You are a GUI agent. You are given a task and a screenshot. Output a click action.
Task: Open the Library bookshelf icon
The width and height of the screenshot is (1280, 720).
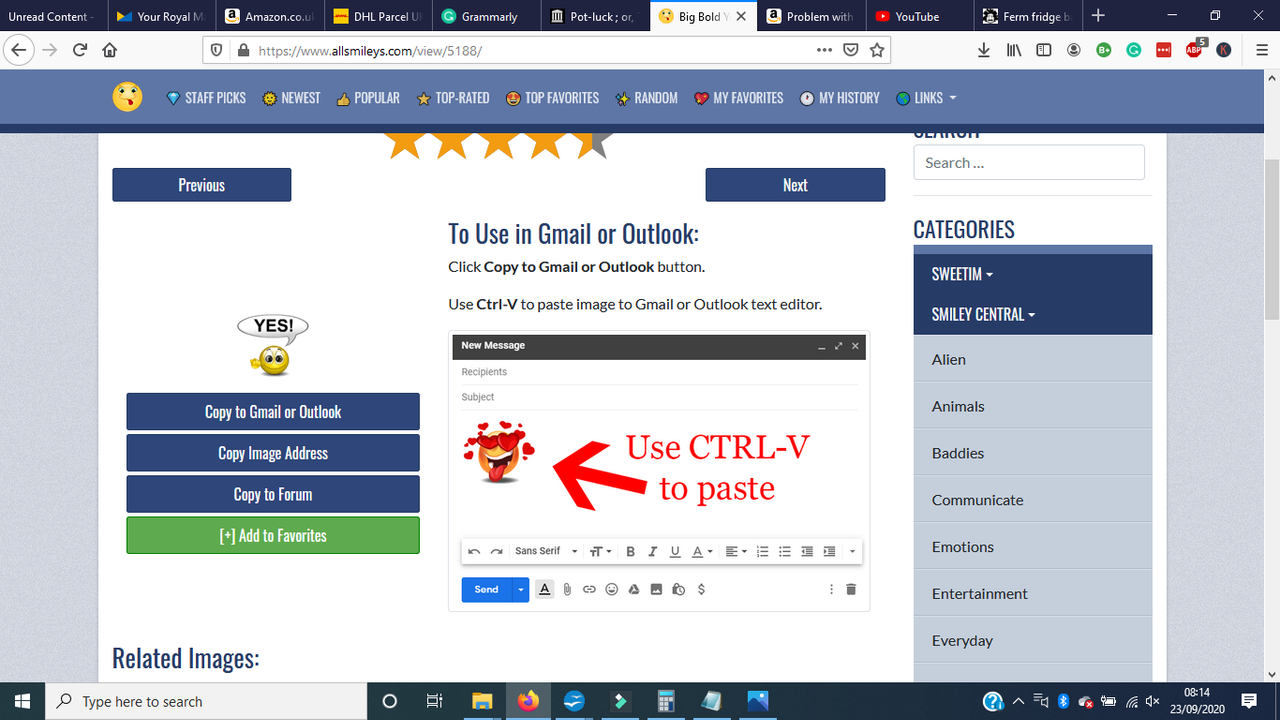(1014, 50)
